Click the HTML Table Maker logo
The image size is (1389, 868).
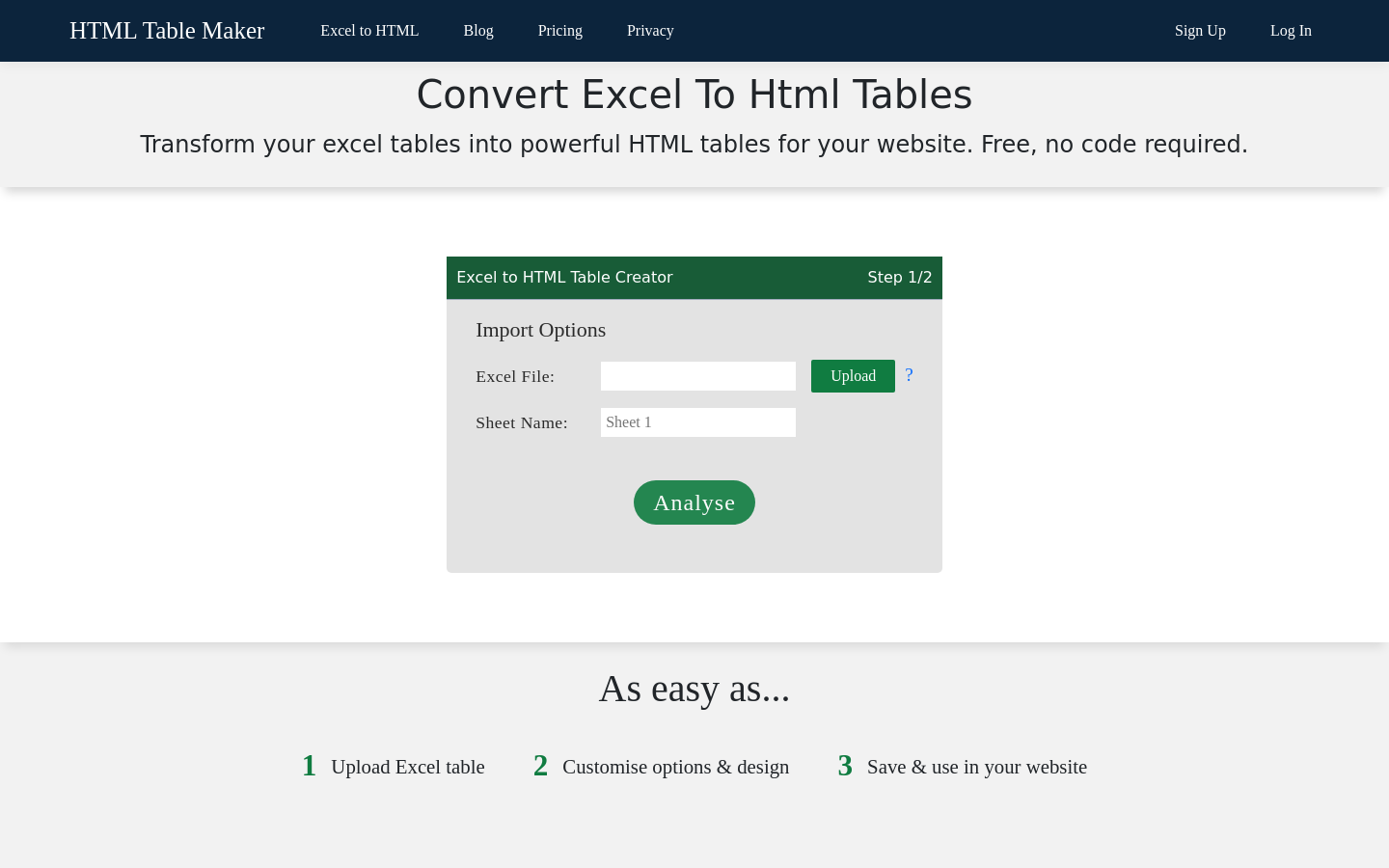tap(167, 31)
